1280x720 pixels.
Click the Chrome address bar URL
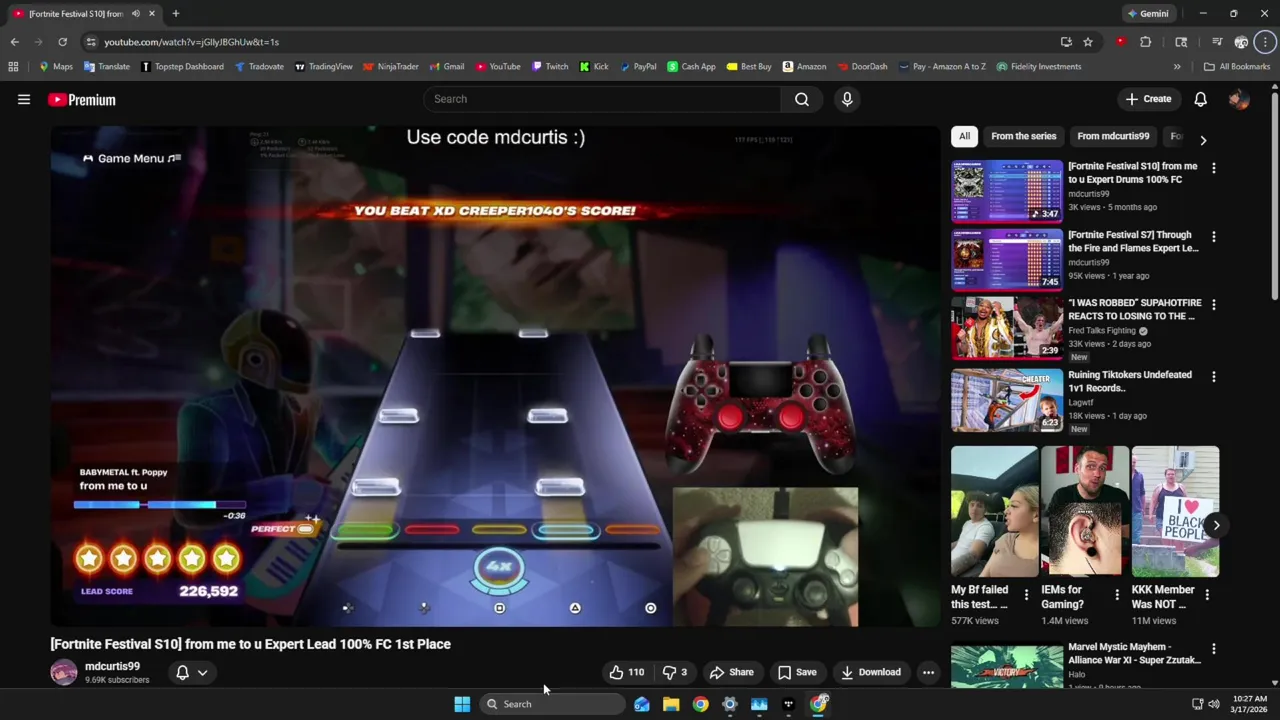pyautogui.click(x=191, y=42)
